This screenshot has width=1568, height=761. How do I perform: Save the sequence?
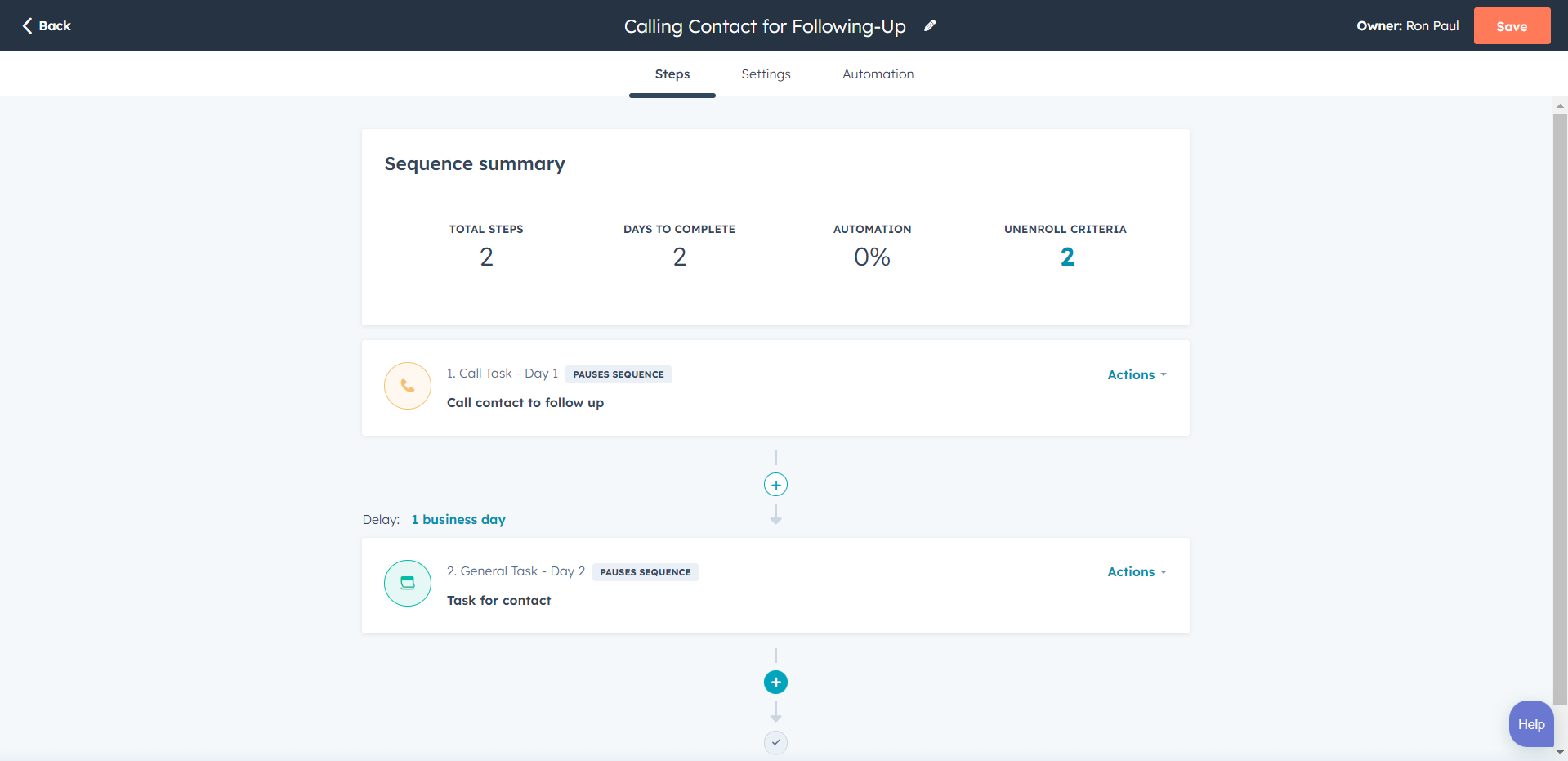pyautogui.click(x=1511, y=25)
